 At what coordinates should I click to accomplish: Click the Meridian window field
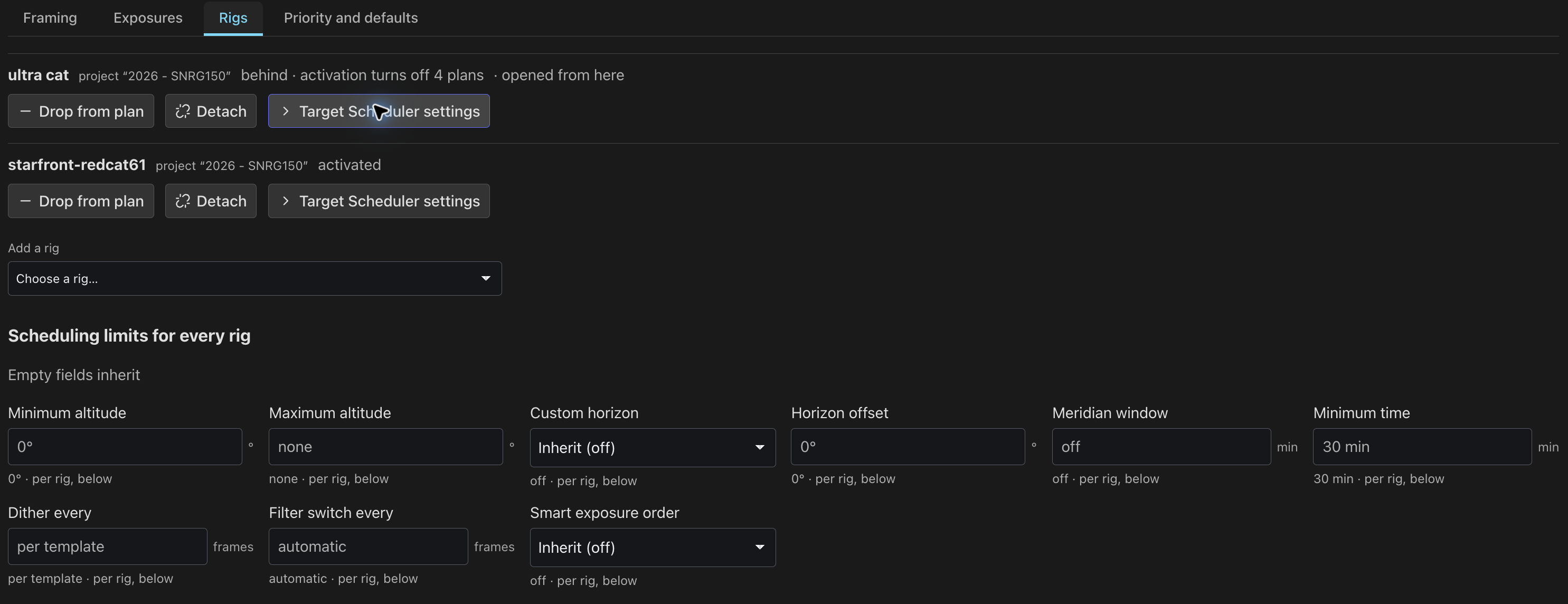click(1161, 447)
